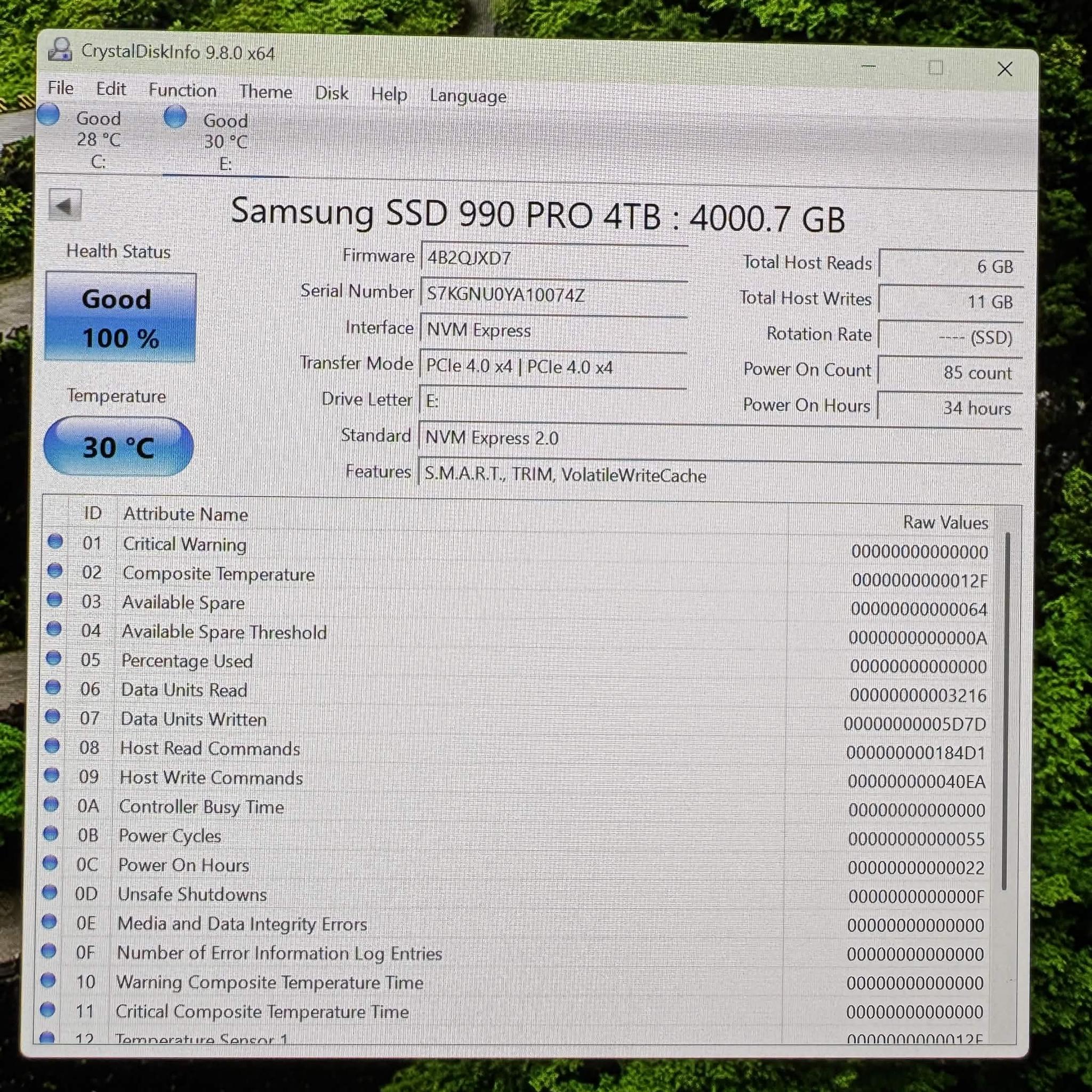Click the 30 °C temperature button
The image size is (1092, 1092).
tap(118, 447)
